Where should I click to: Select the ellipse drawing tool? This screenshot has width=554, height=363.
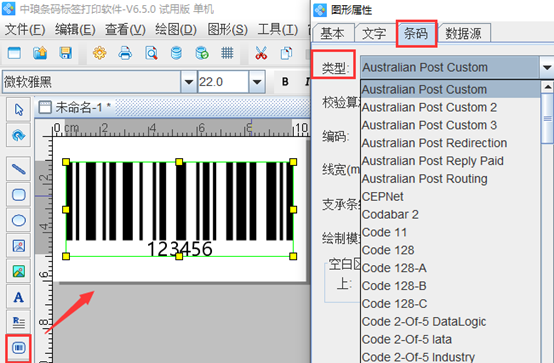[18, 220]
